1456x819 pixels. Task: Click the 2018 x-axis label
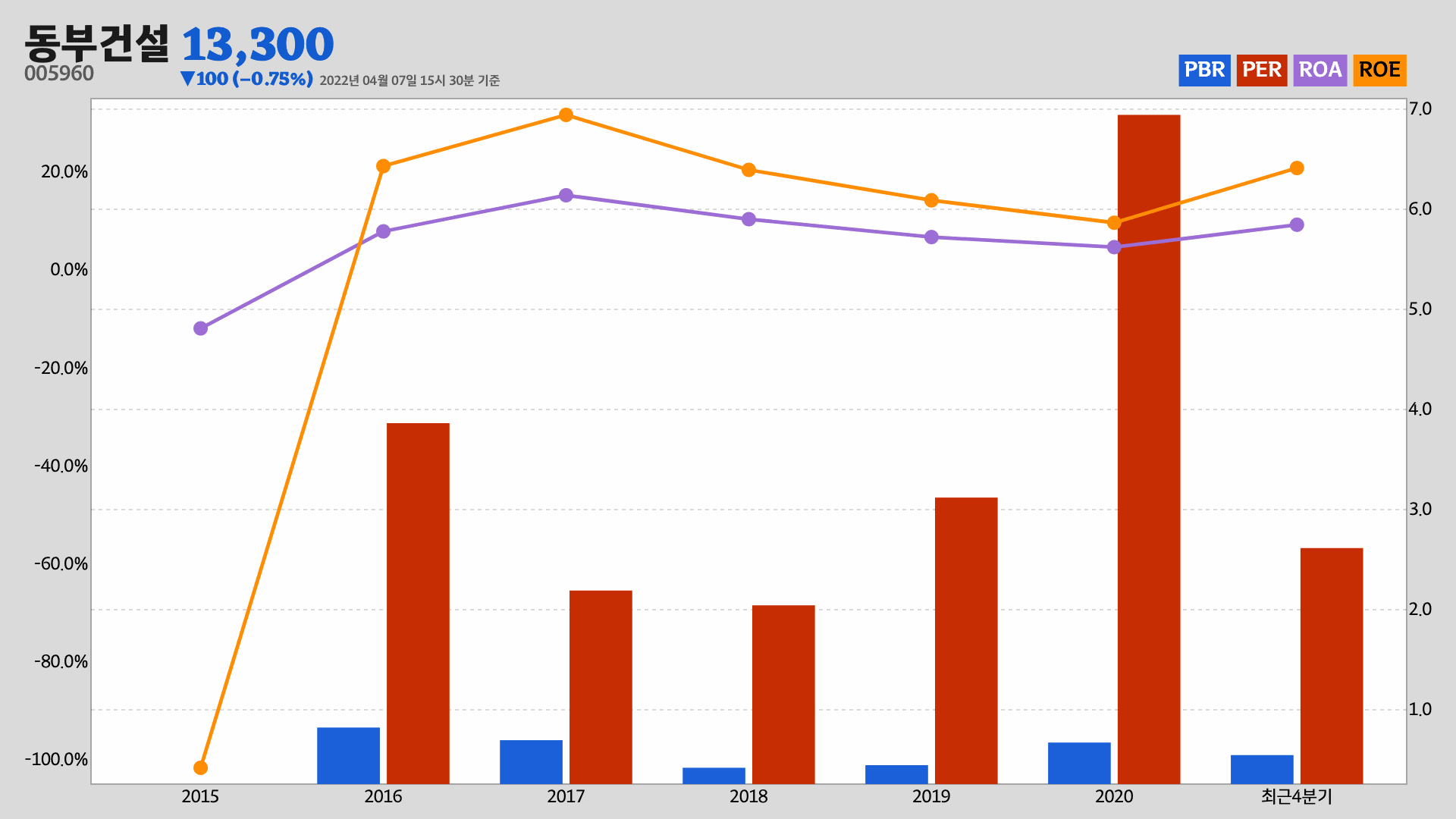pyautogui.click(x=748, y=796)
